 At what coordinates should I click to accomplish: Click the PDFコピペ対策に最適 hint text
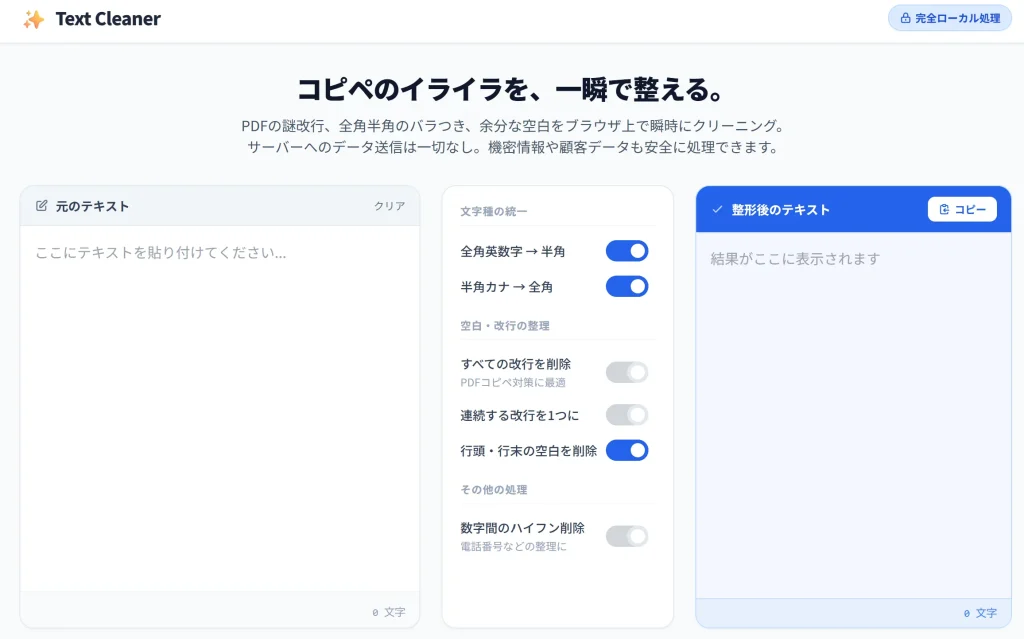(x=513, y=383)
